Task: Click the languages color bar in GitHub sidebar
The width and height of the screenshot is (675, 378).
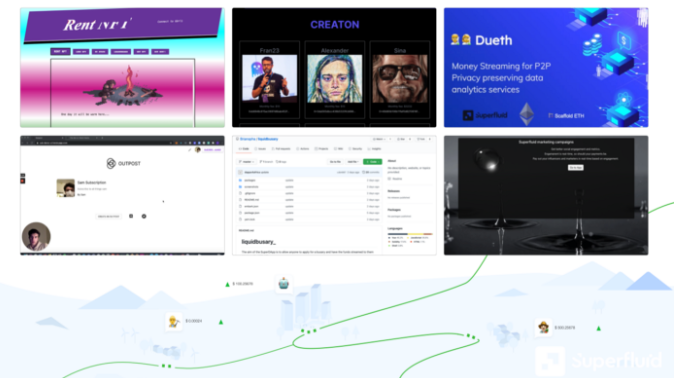Action: [x=410, y=234]
